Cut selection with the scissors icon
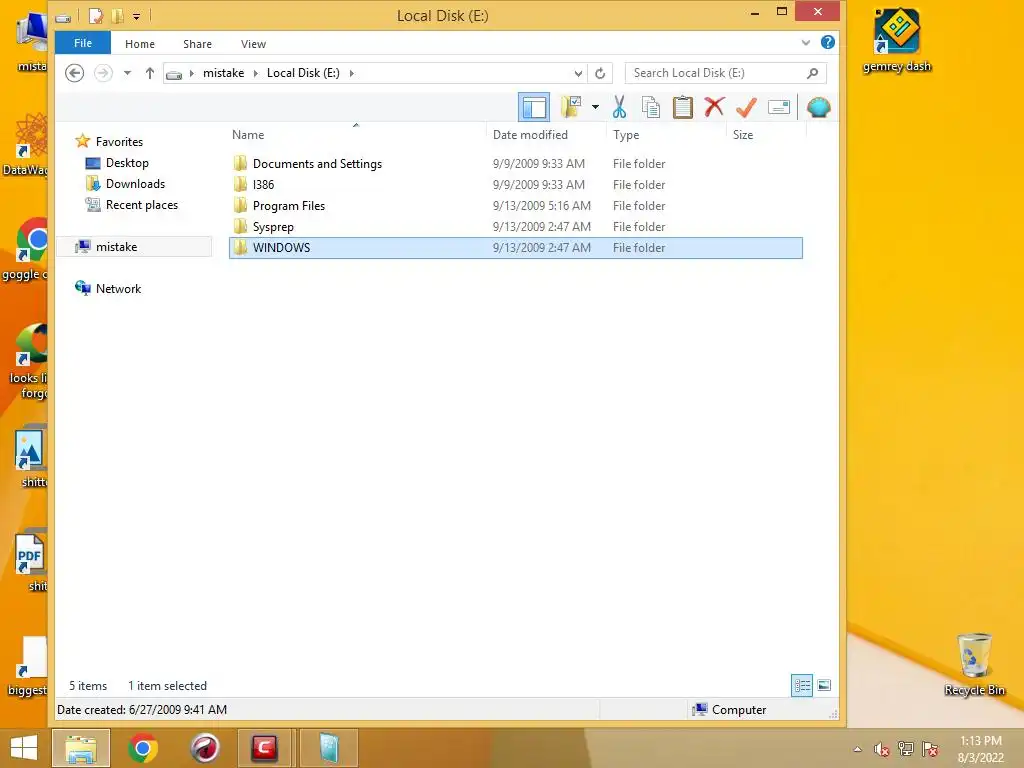This screenshot has height=768, width=1024. (x=619, y=107)
